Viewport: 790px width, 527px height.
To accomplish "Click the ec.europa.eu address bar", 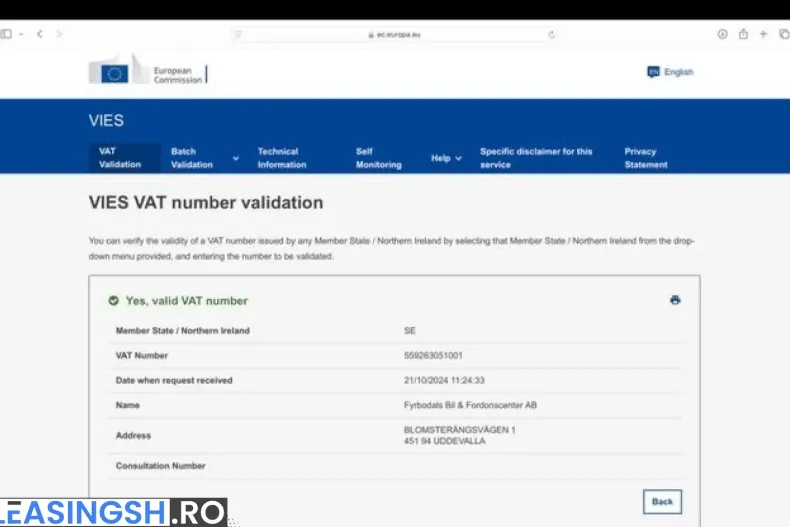I will (x=395, y=34).
